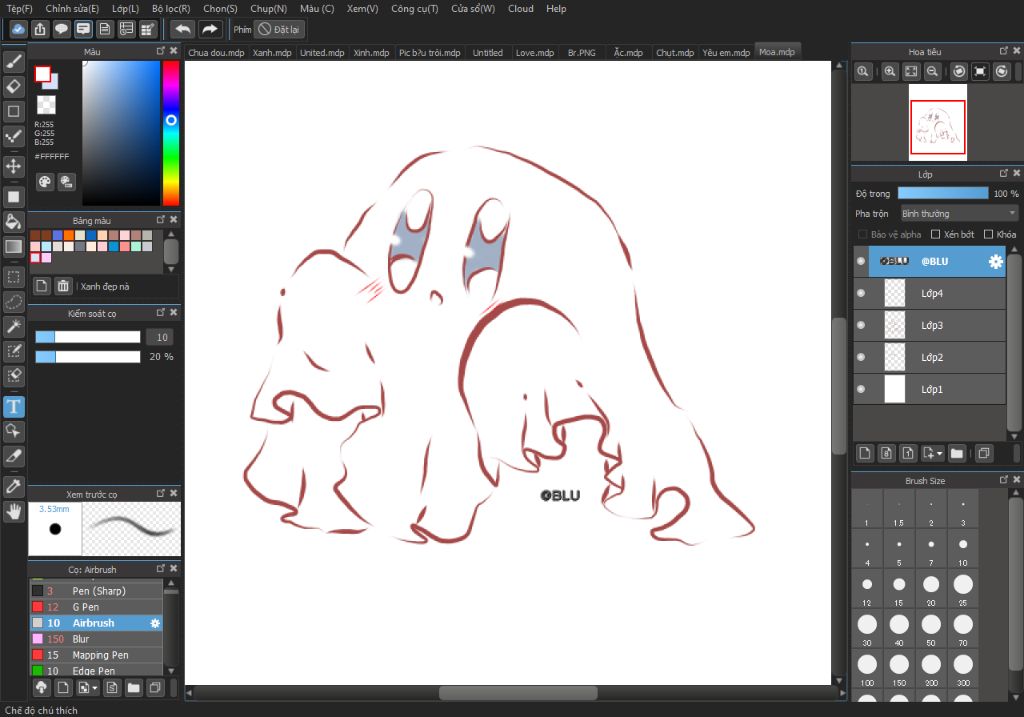Open Airbrush brush settings gear
This screenshot has width=1024, height=717.
155,623
